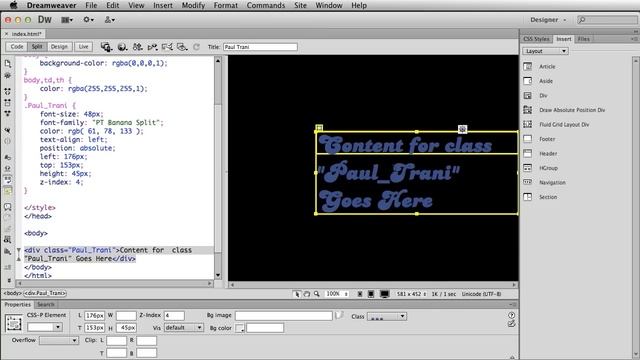Click the W3C Validation icon
Image resolution: width=640 pixels, height=360 pixels.
click(x=153, y=47)
